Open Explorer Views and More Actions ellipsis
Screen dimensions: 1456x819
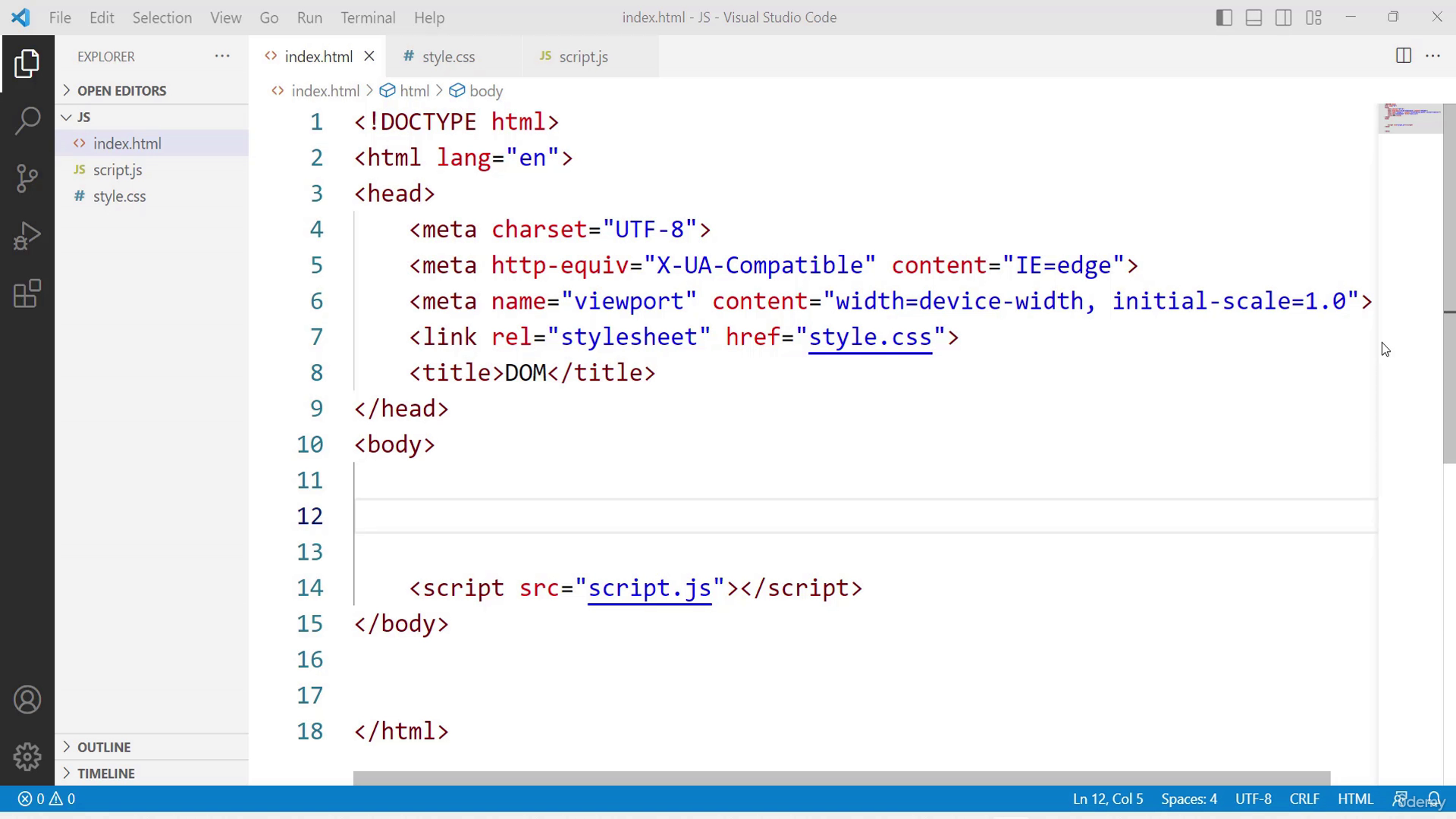coord(222,56)
